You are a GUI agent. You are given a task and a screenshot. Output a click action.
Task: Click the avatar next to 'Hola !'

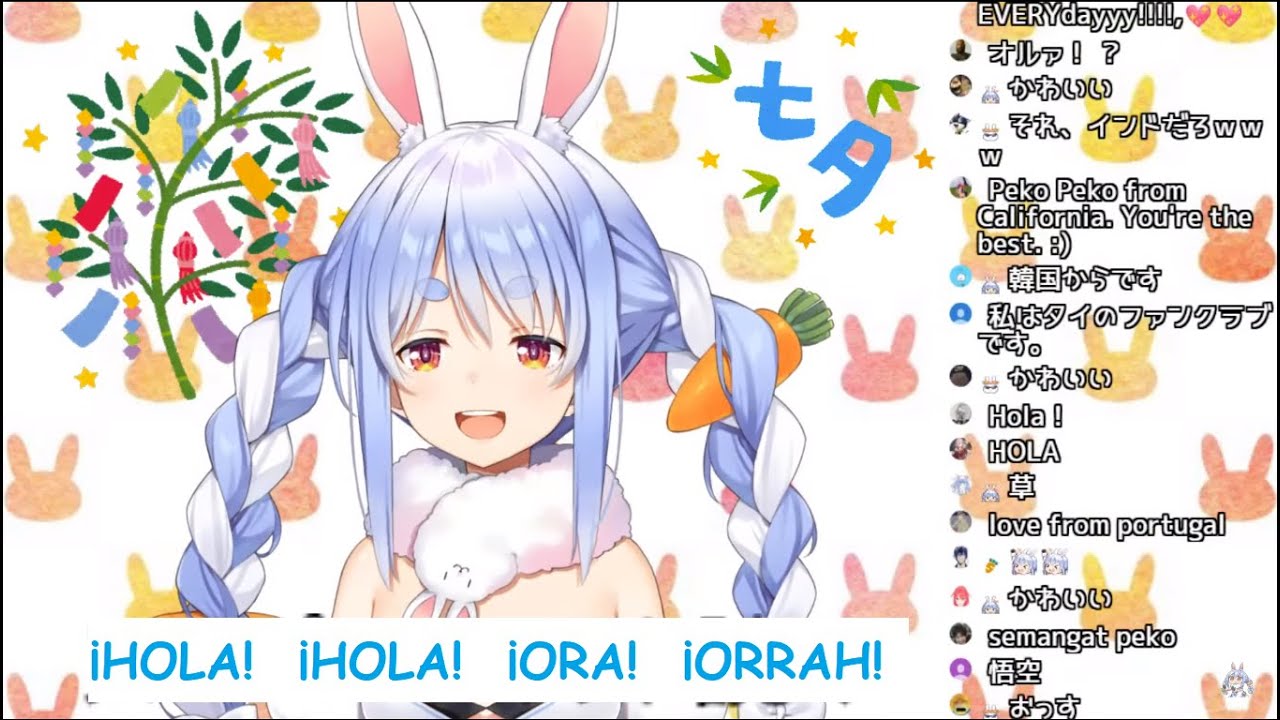tap(960, 413)
